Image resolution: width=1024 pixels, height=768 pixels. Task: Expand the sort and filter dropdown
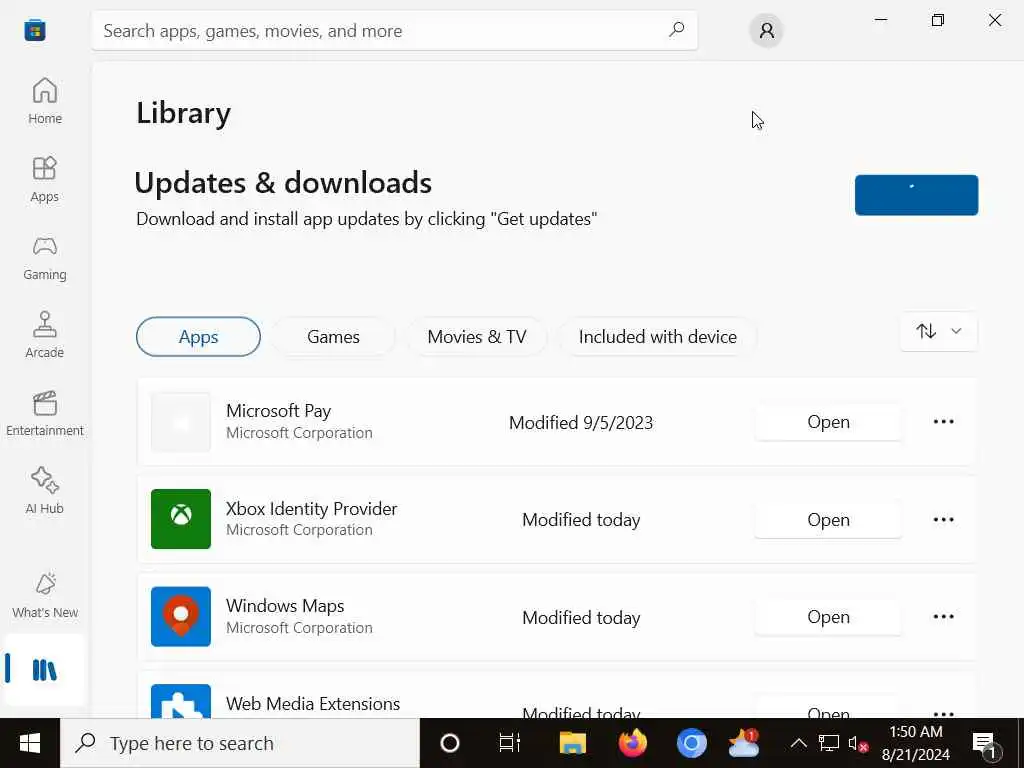point(938,332)
